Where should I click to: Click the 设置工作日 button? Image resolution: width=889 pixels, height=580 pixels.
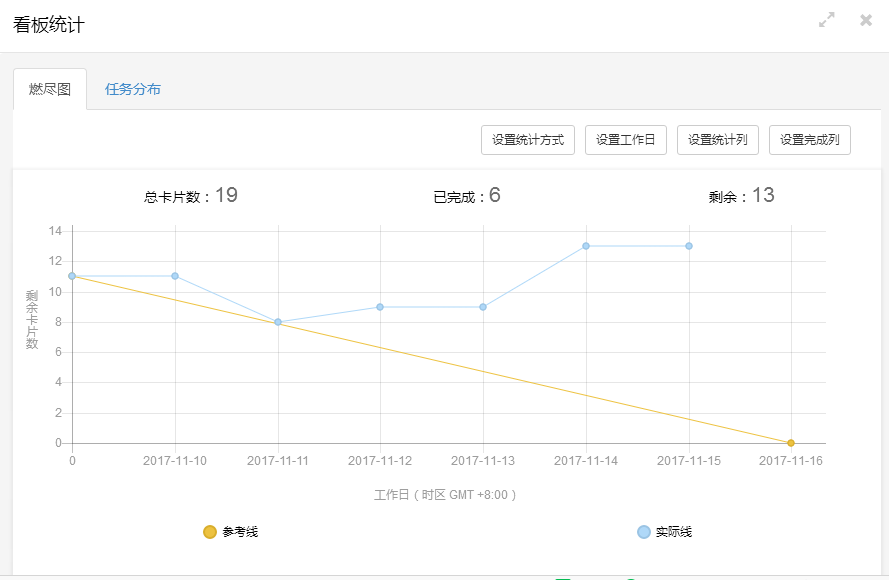tap(625, 139)
